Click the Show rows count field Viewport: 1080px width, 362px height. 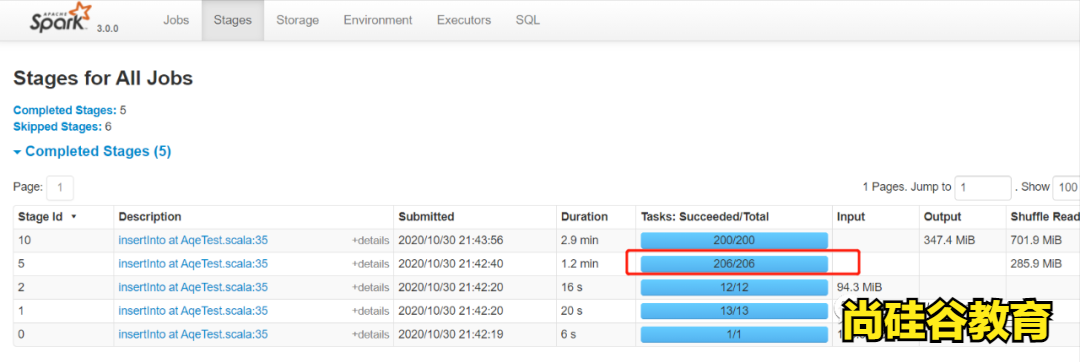pos(1066,187)
